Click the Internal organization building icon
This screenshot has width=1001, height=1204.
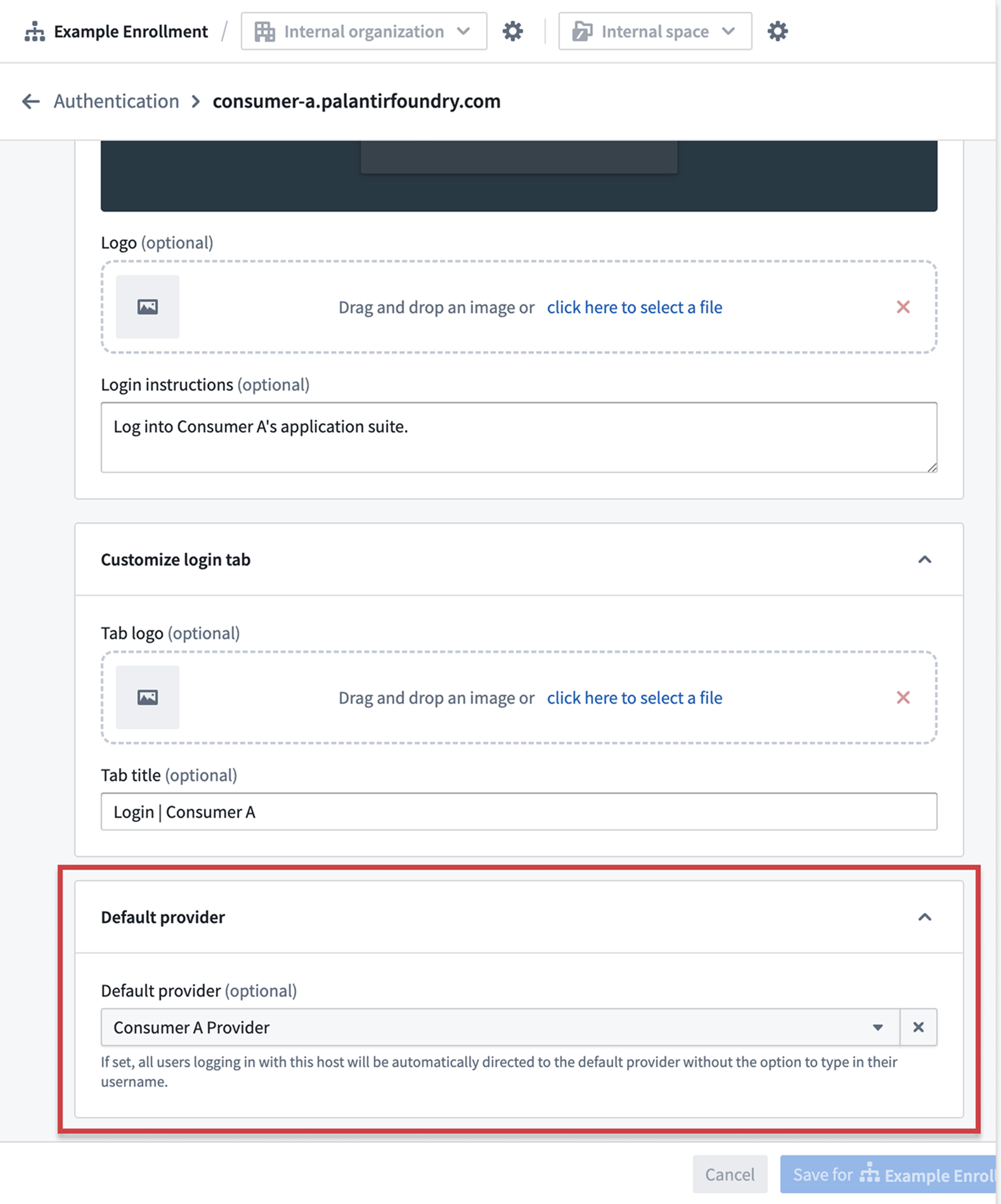[x=264, y=30]
